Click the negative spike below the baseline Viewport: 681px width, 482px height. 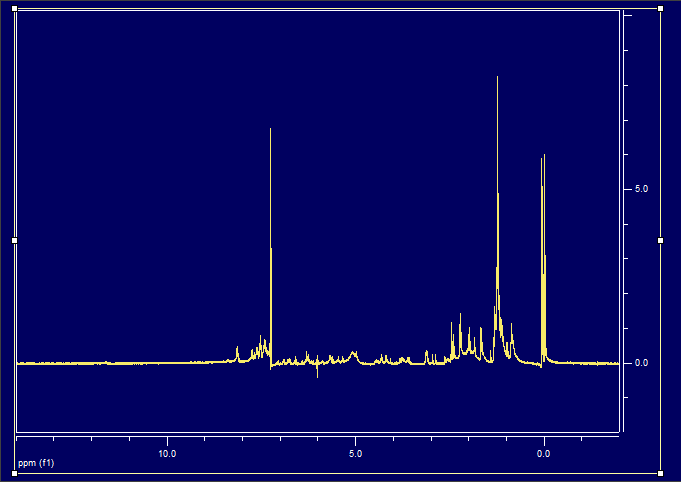click(x=317, y=372)
